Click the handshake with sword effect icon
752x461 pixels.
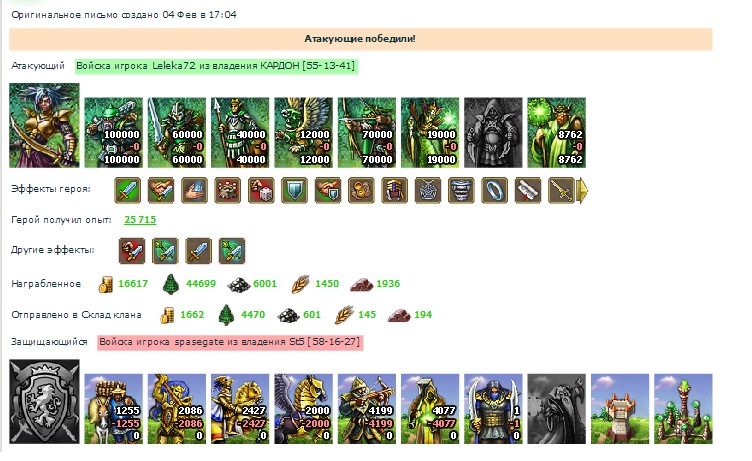tap(161, 190)
